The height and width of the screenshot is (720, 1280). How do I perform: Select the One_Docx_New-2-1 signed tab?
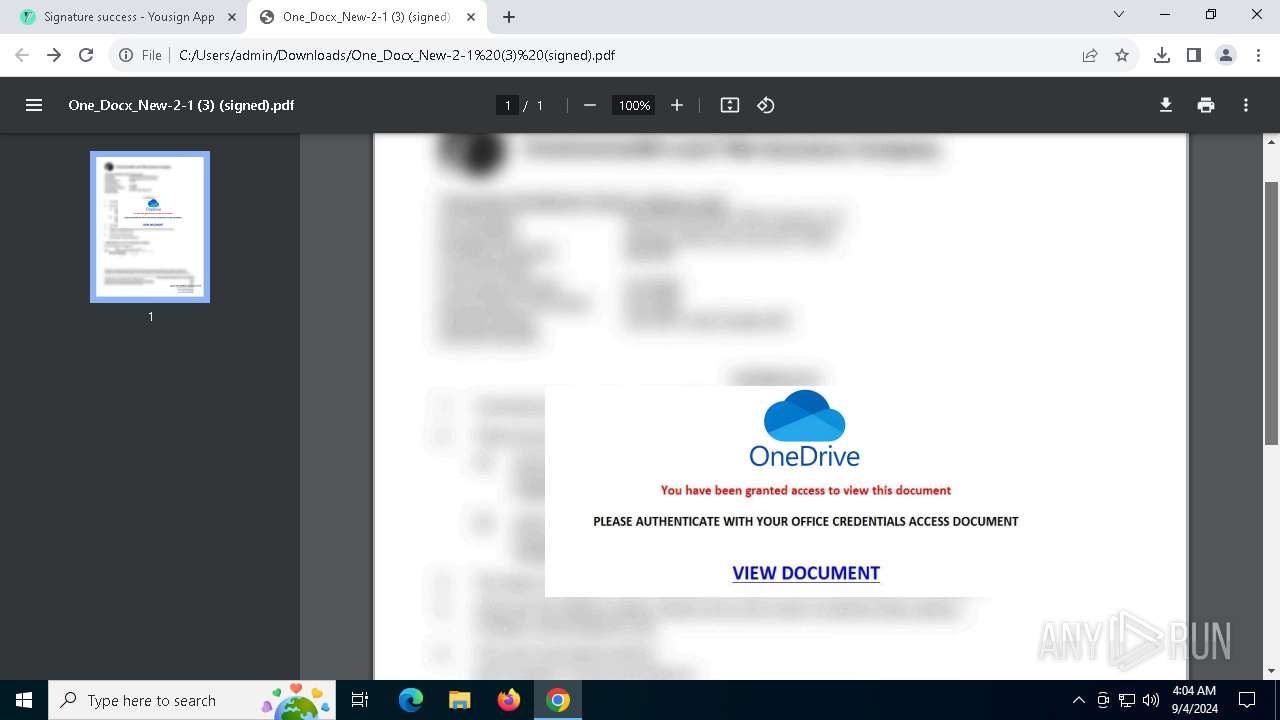click(365, 17)
